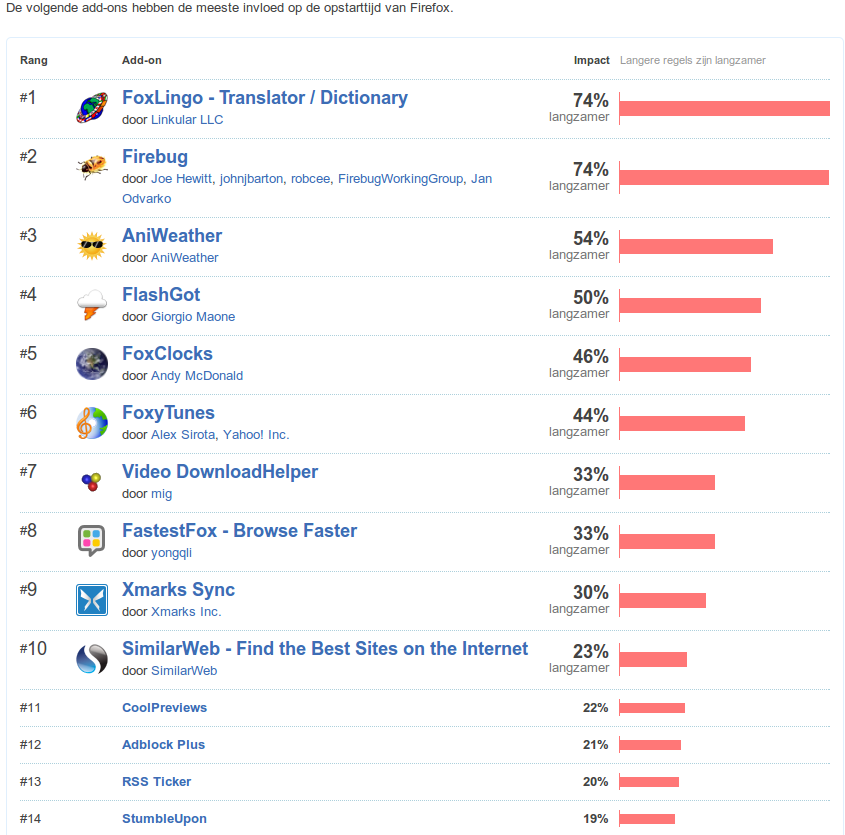Click the FoxClocks globe icon

(x=92, y=364)
